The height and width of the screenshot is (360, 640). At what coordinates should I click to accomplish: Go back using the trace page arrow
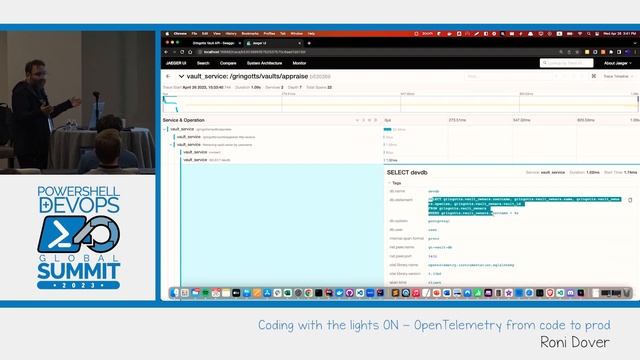[168, 76]
